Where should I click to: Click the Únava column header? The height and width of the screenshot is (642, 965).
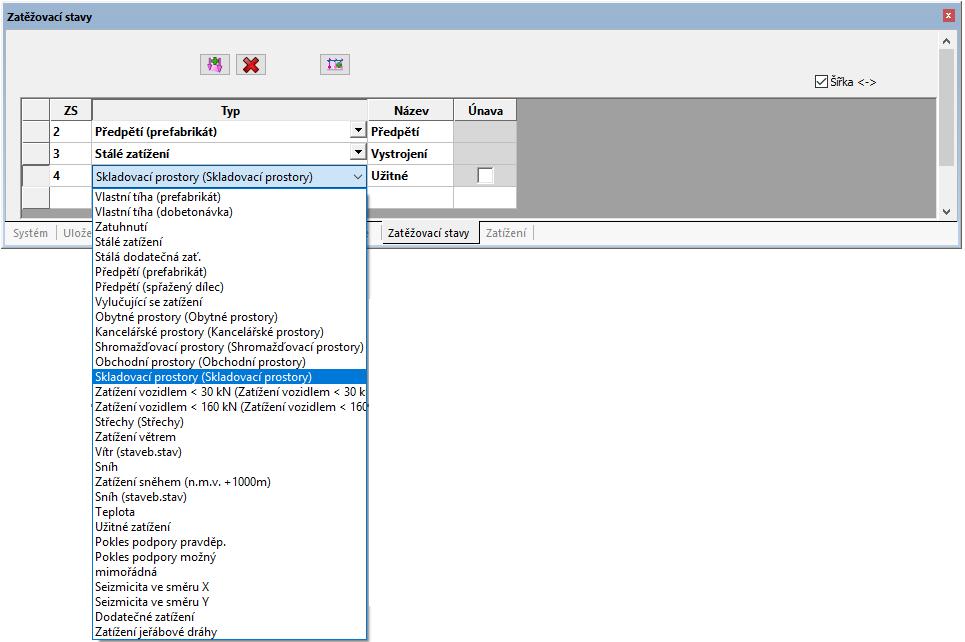[485, 111]
